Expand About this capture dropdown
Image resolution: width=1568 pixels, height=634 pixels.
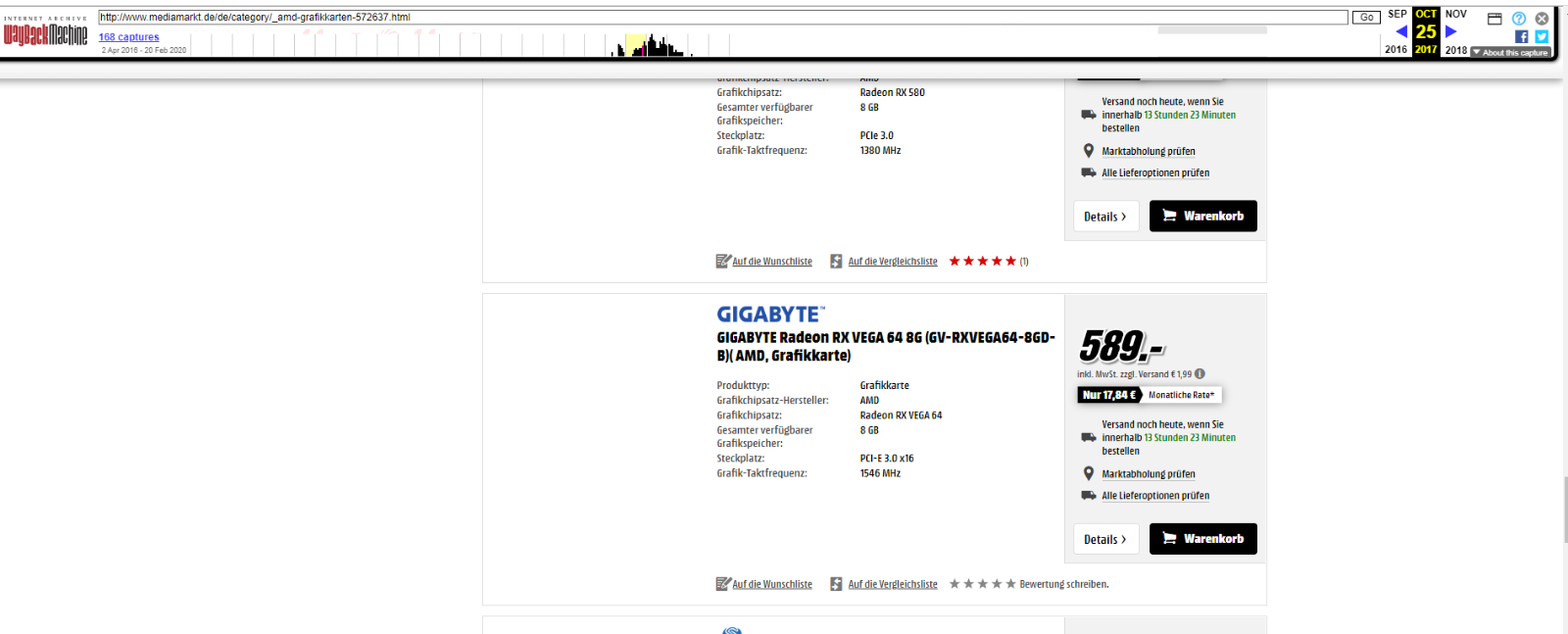tap(1510, 53)
